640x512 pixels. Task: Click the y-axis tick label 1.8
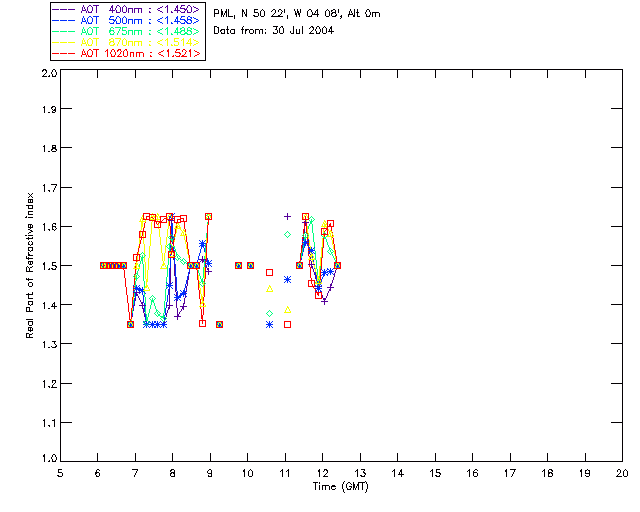[49, 148]
